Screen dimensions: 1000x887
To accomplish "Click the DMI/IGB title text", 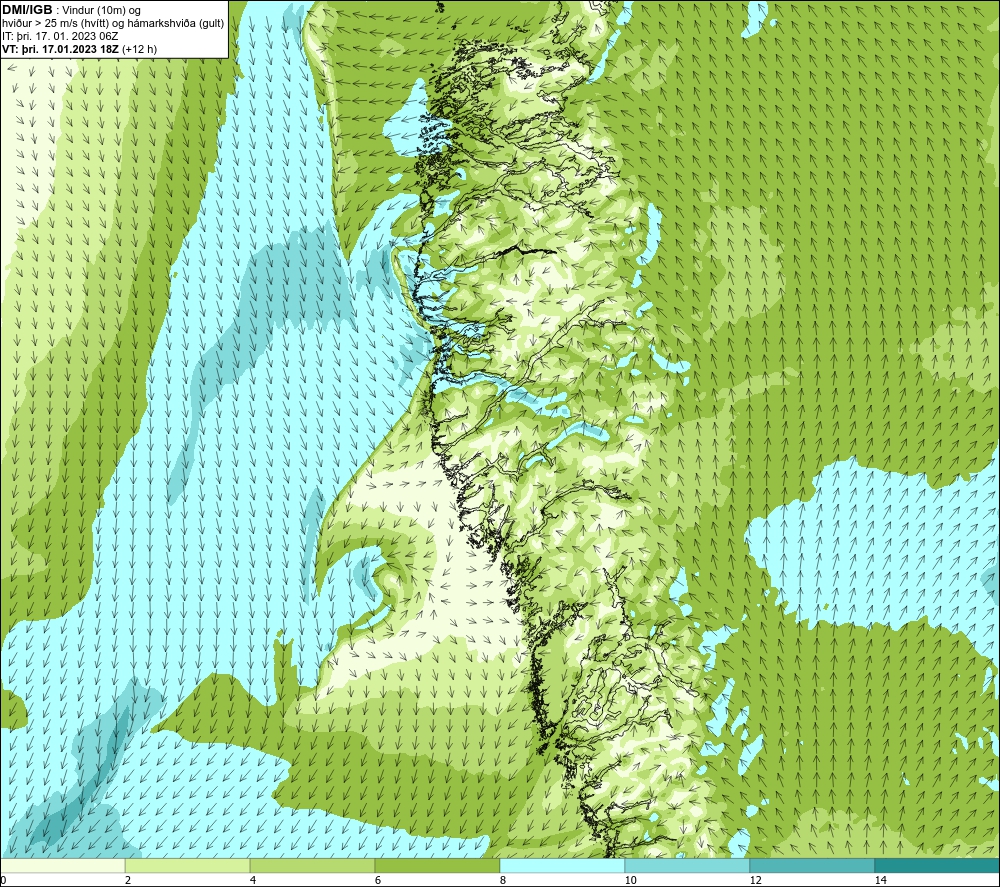I will coord(27,10).
